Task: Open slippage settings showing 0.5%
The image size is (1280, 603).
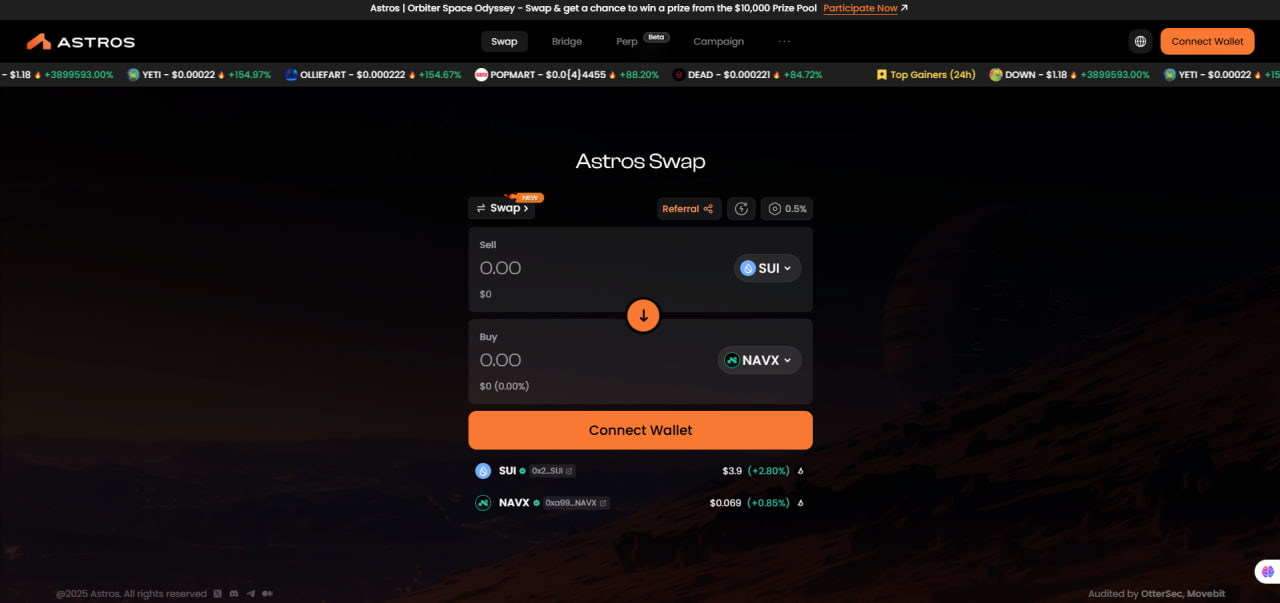Action: pos(787,209)
